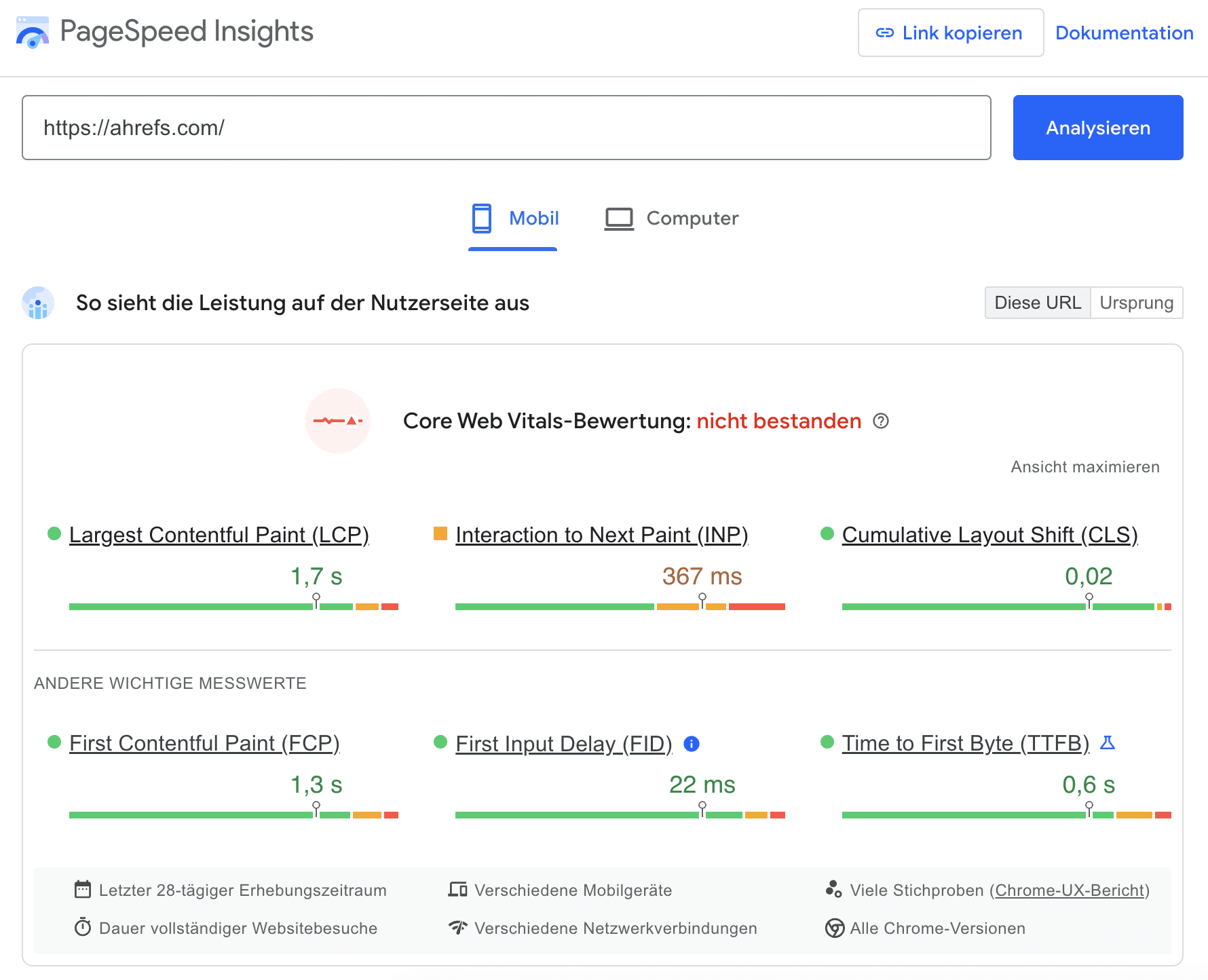Click the FID info icon
The height and width of the screenshot is (980, 1208).
click(692, 744)
